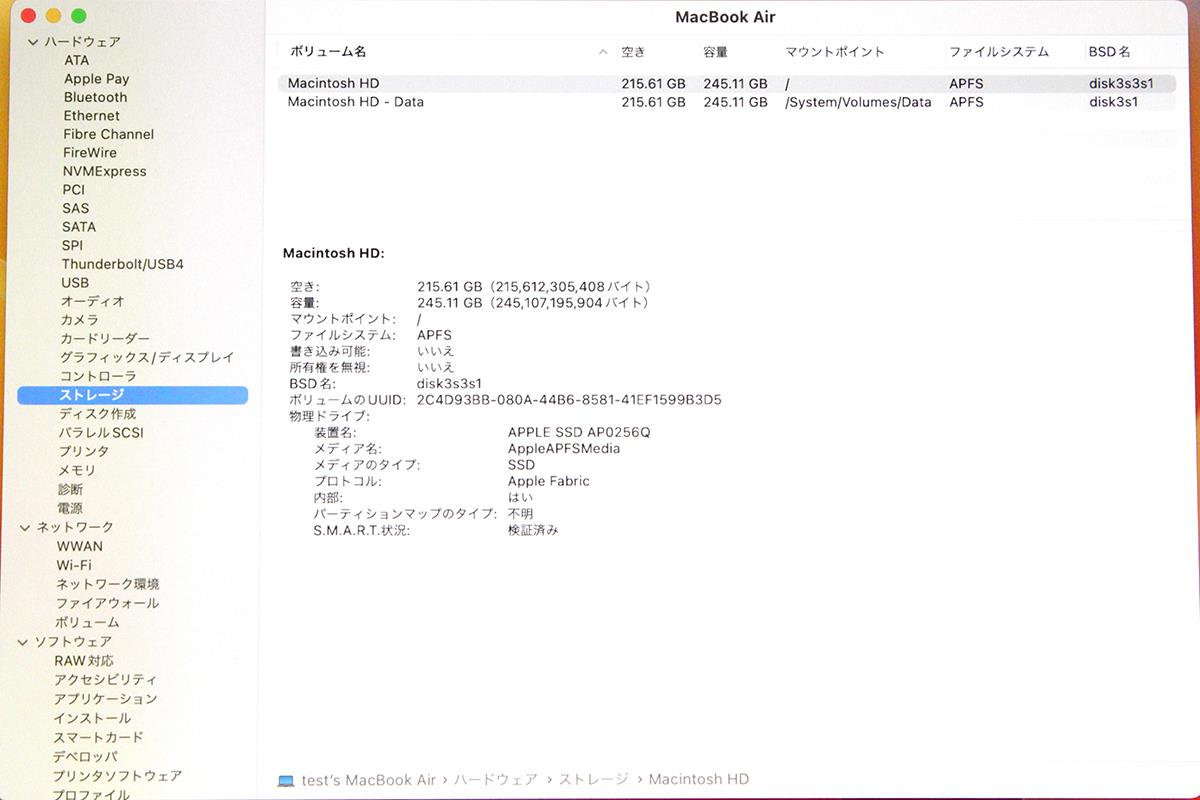The image size is (1200, 800).
Task: Collapse the ネットワーク section chevron
Action: coord(26,527)
